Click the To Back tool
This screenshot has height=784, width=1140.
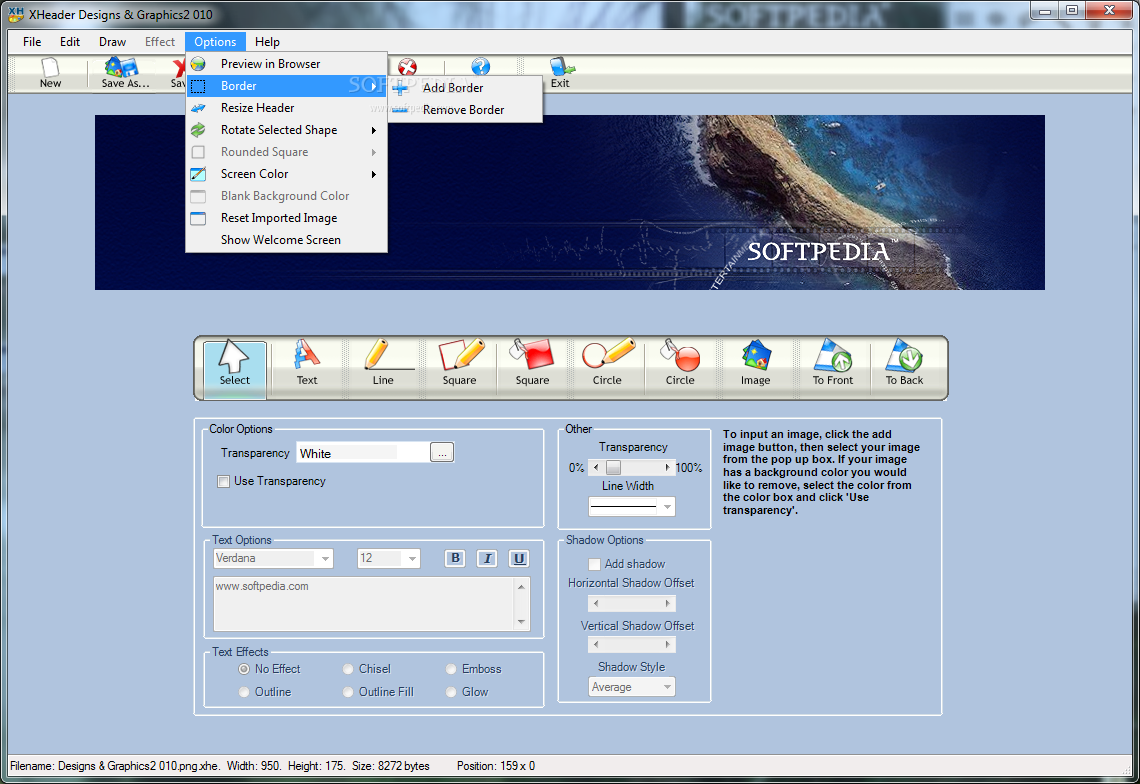pos(904,363)
